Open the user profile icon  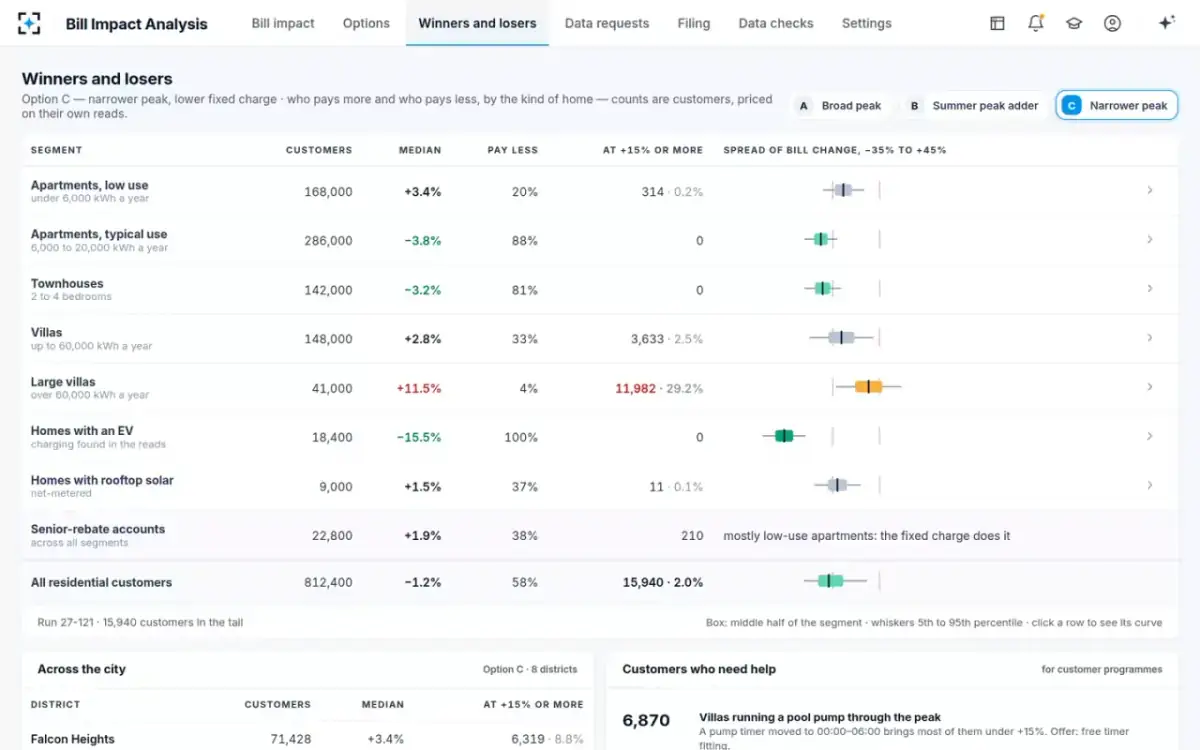click(1112, 23)
